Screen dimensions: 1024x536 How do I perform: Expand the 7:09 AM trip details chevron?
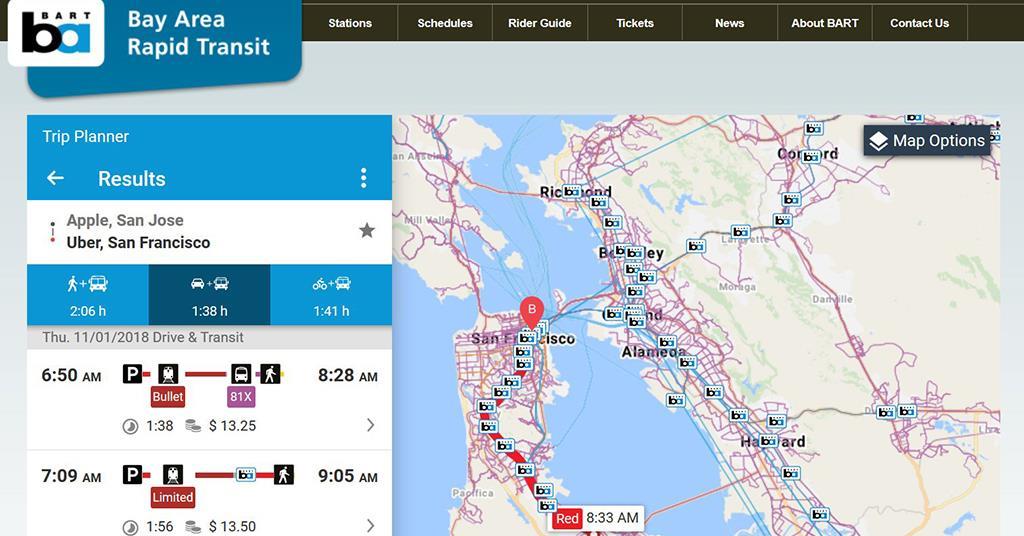(x=370, y=526)
